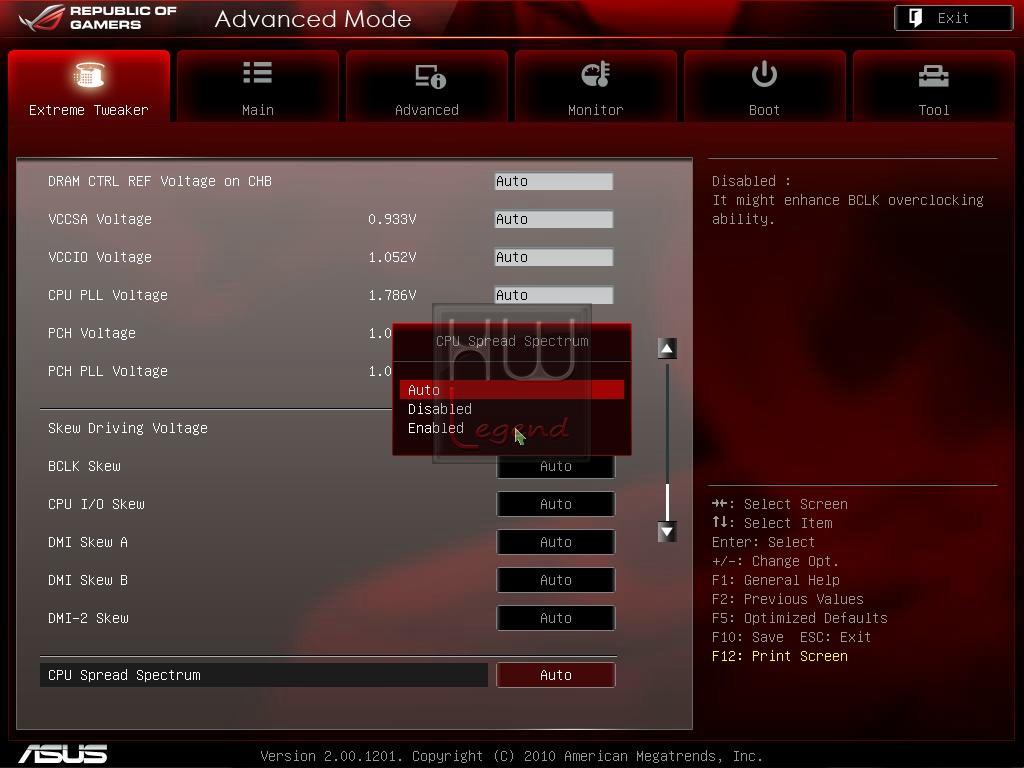Open the BCLK Skew Auto dropdown
The image size is (1024, 768).
click(x=556, y=466)
